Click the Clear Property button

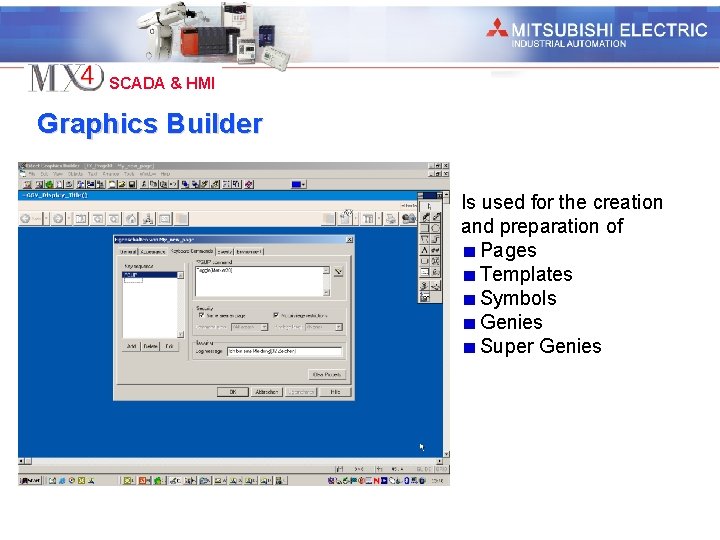click(327, 375)
